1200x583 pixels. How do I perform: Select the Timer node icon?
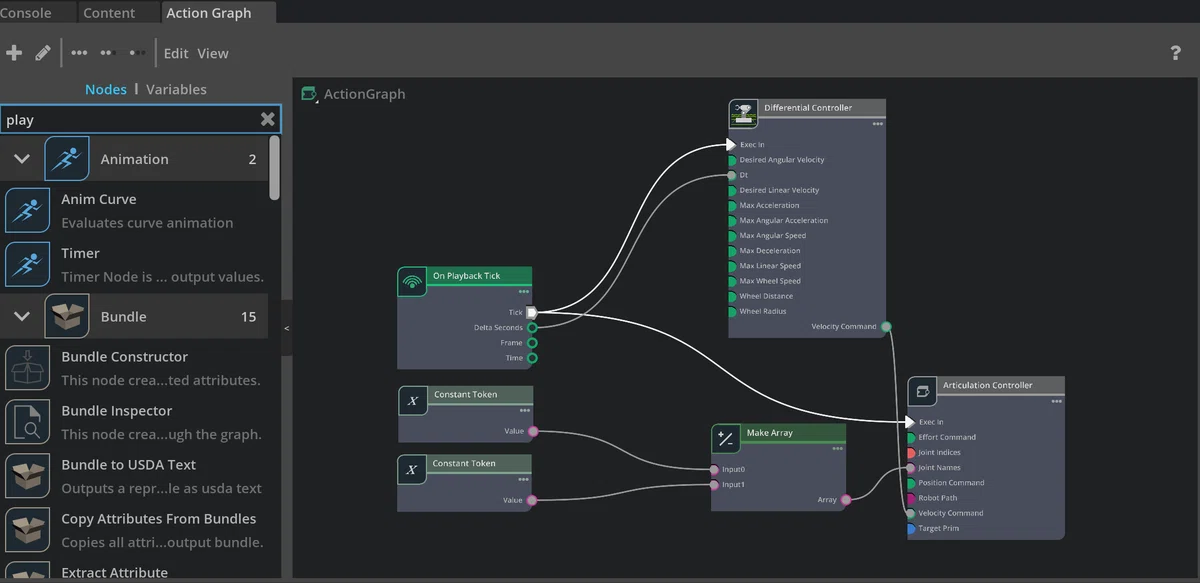coord(28,264)
